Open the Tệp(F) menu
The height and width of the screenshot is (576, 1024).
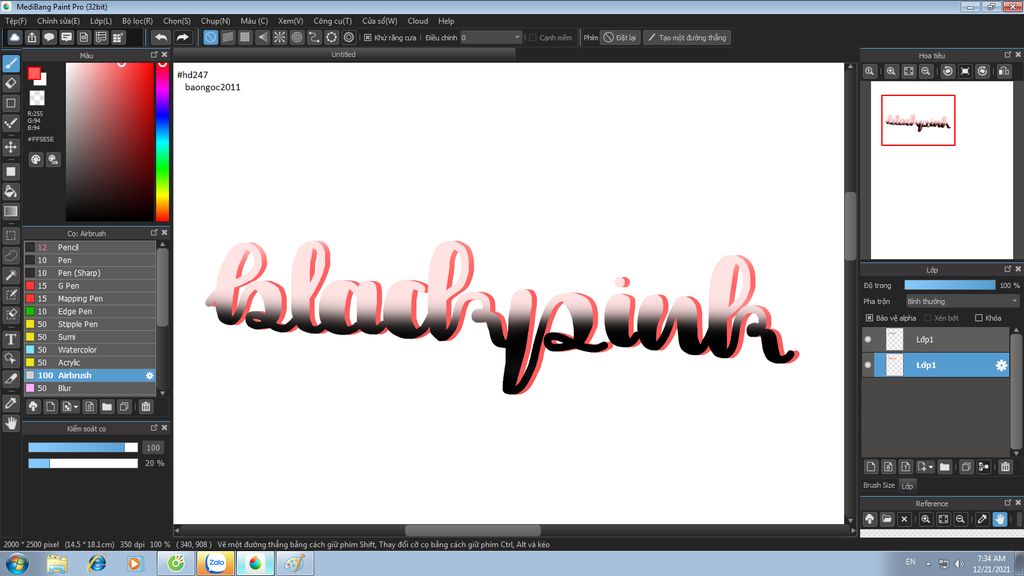tap(16, 21)
